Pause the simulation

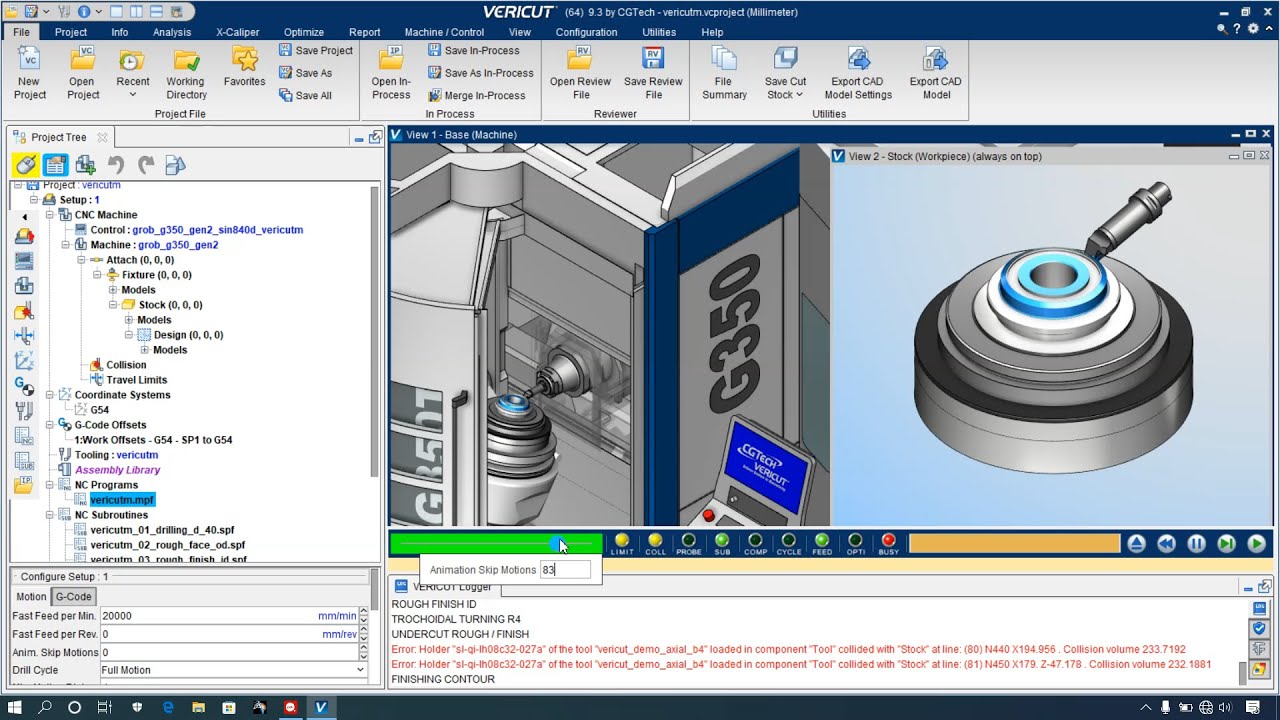click(x=1196, y=544)
